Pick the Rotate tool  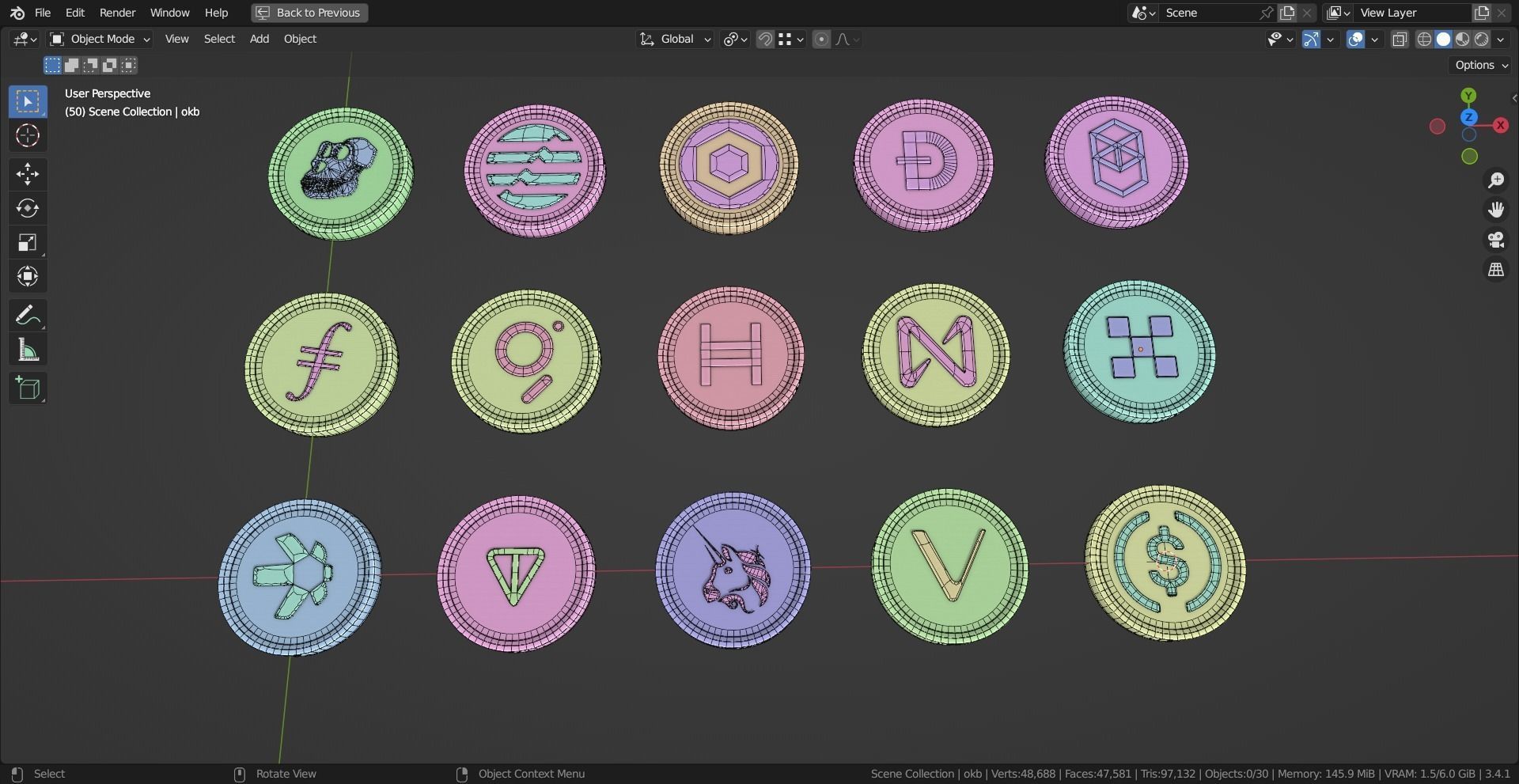(x=28, y=208)
